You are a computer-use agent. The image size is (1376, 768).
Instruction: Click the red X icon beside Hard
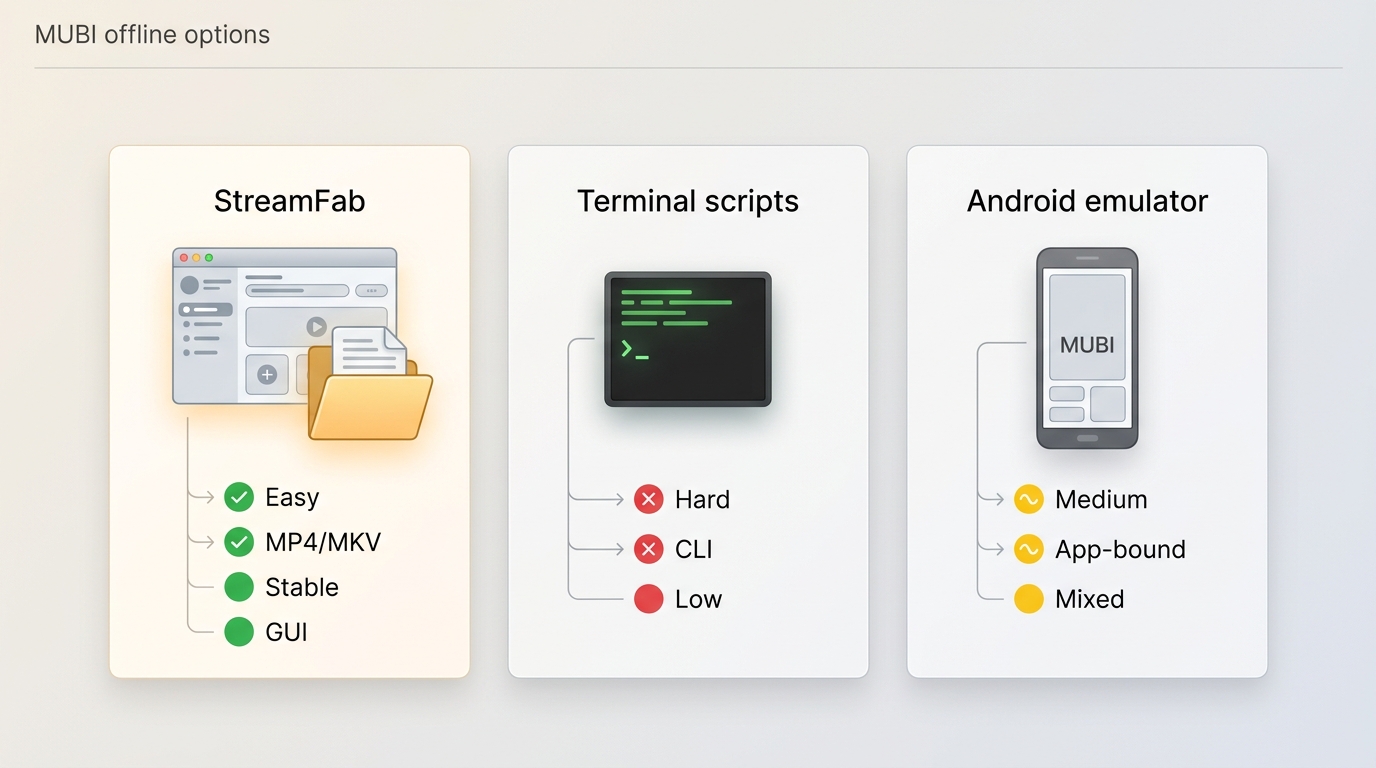click(x=649, y=499)
